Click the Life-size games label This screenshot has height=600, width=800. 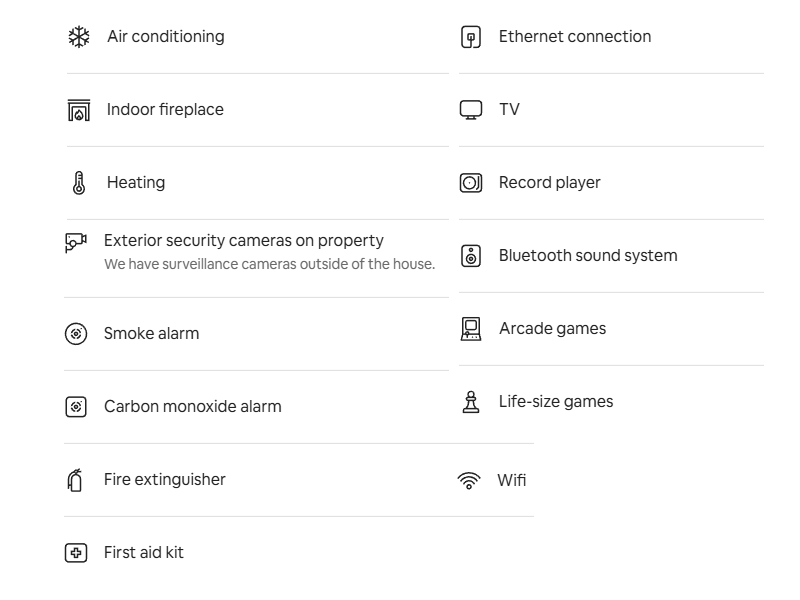coord(556,402)
